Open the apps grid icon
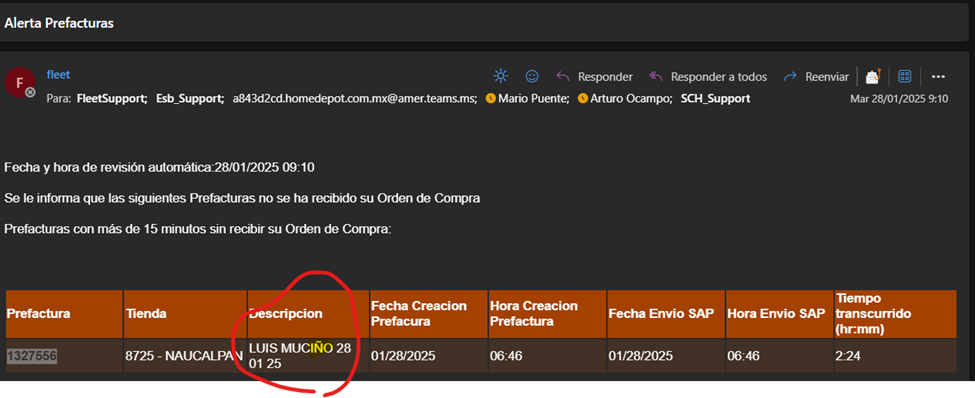The image size is (975, 398). coord(905,76)
